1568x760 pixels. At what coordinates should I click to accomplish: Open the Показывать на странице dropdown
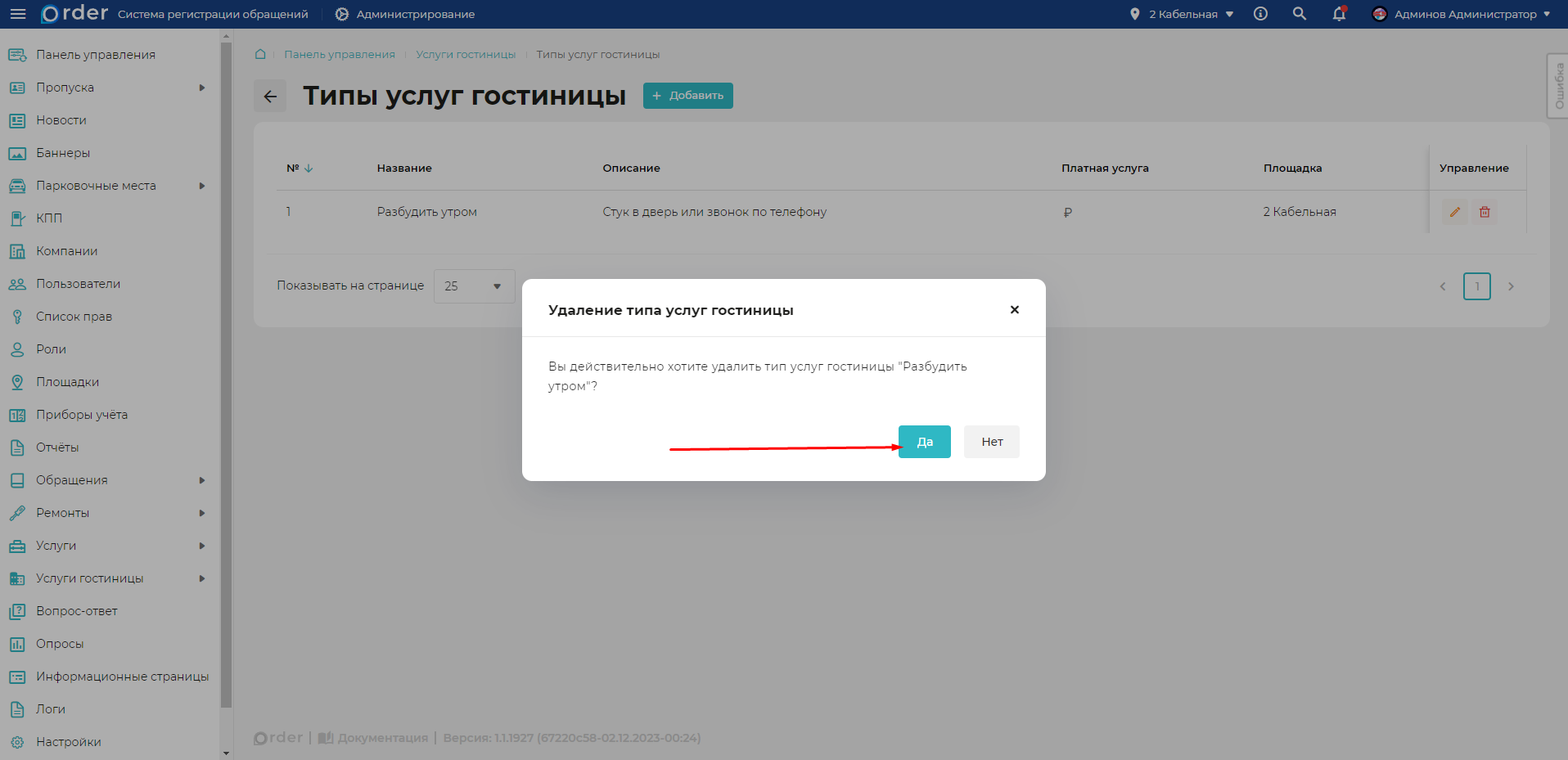(x=474, y=286)
